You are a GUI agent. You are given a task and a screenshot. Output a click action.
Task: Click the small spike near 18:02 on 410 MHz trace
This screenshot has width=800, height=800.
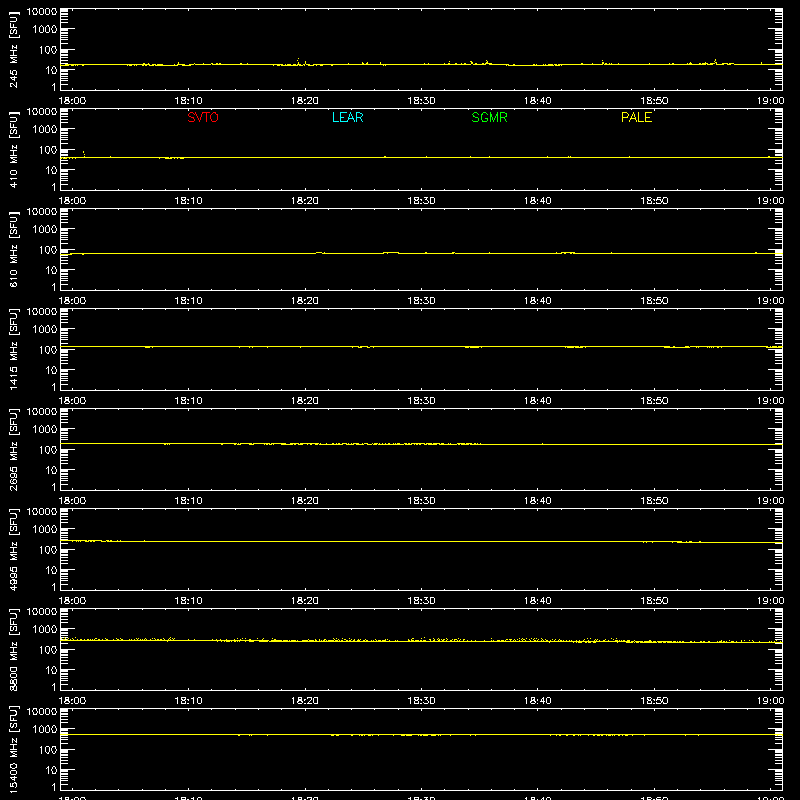coord(84,153)
